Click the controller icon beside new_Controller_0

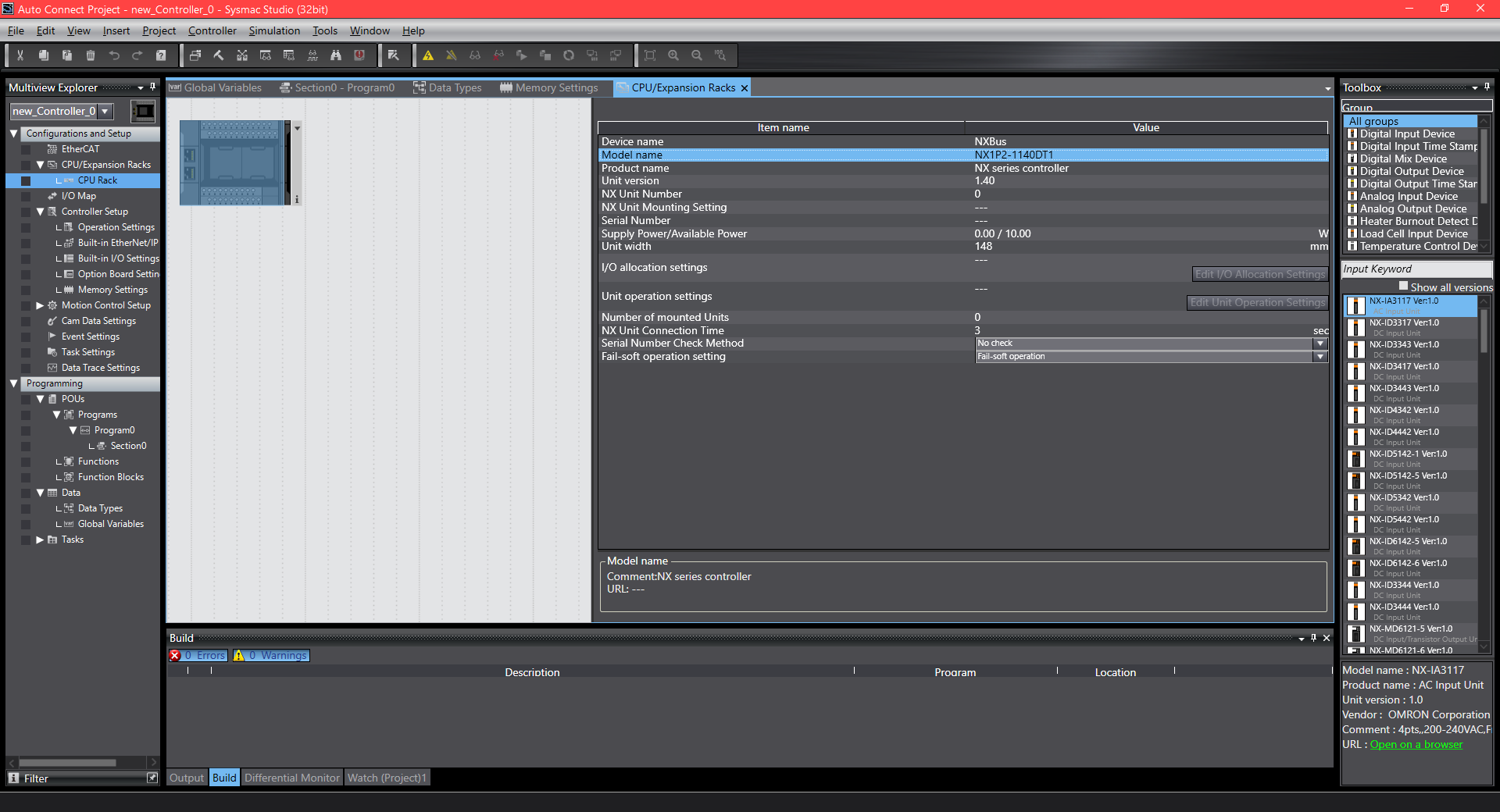point(143,111)
